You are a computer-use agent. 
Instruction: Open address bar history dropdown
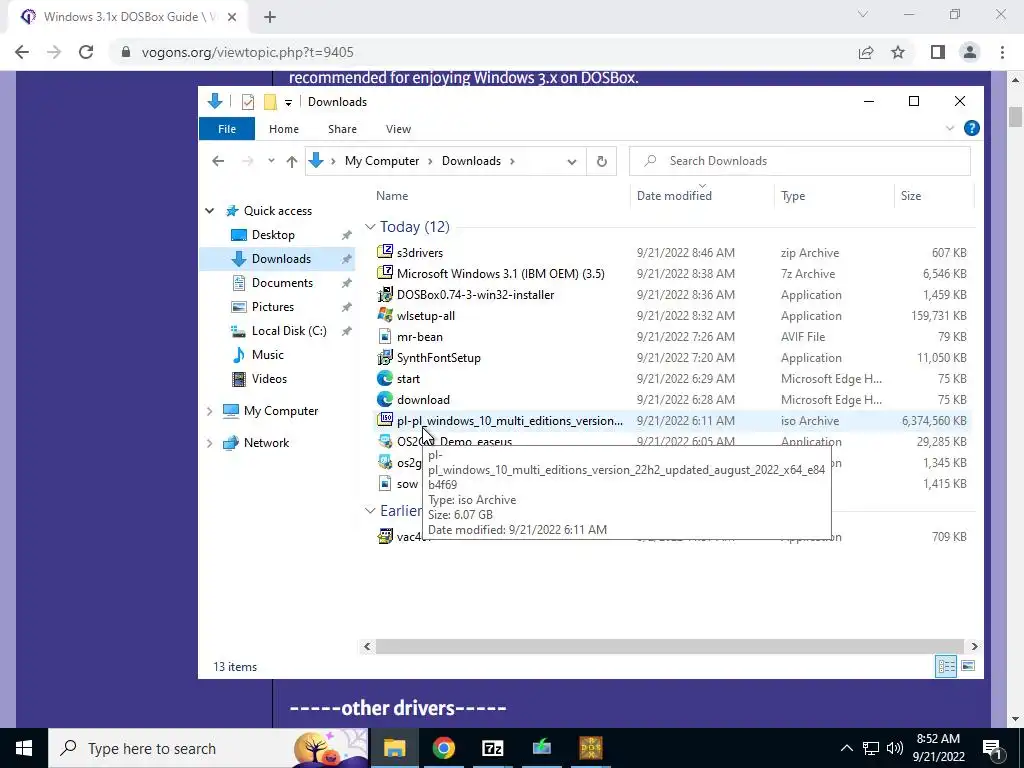(x=571, y=161)
